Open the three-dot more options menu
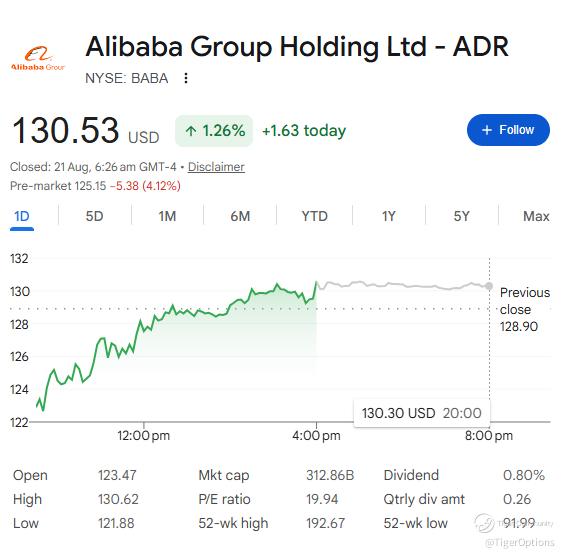Viewport: 565px width, 555px height. coord(186,78)
